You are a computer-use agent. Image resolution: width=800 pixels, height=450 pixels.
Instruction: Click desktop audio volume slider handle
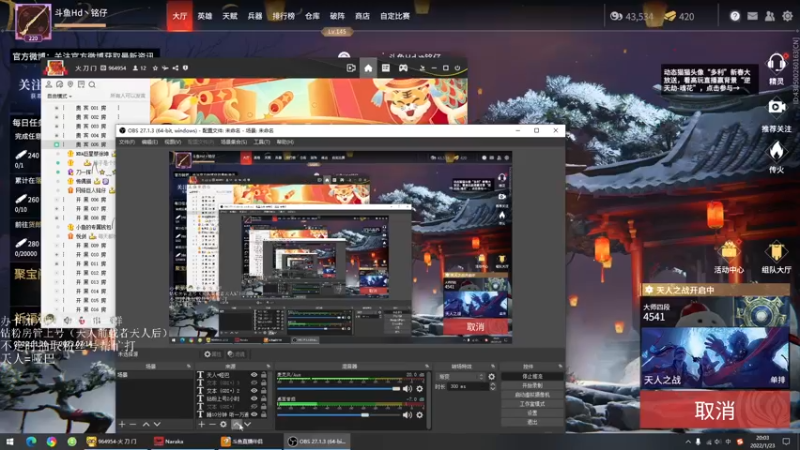[365, 415]
